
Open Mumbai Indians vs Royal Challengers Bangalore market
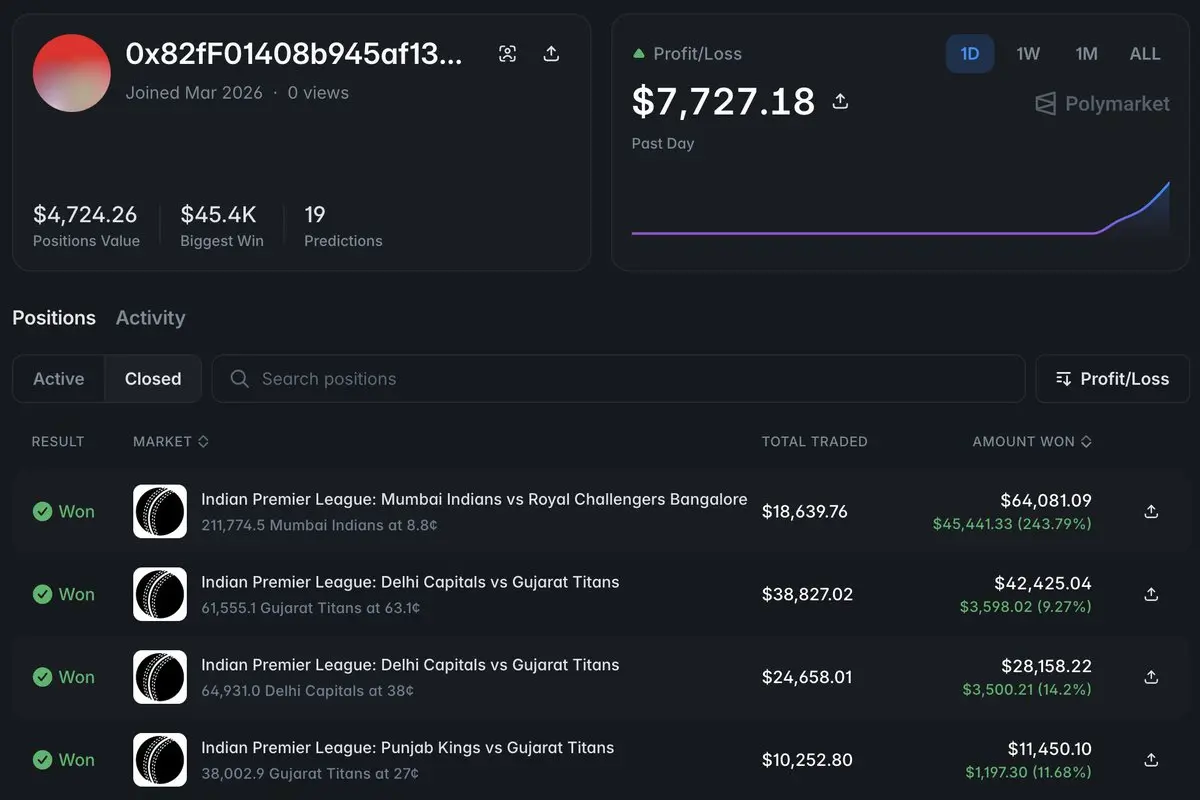point(474,499)
